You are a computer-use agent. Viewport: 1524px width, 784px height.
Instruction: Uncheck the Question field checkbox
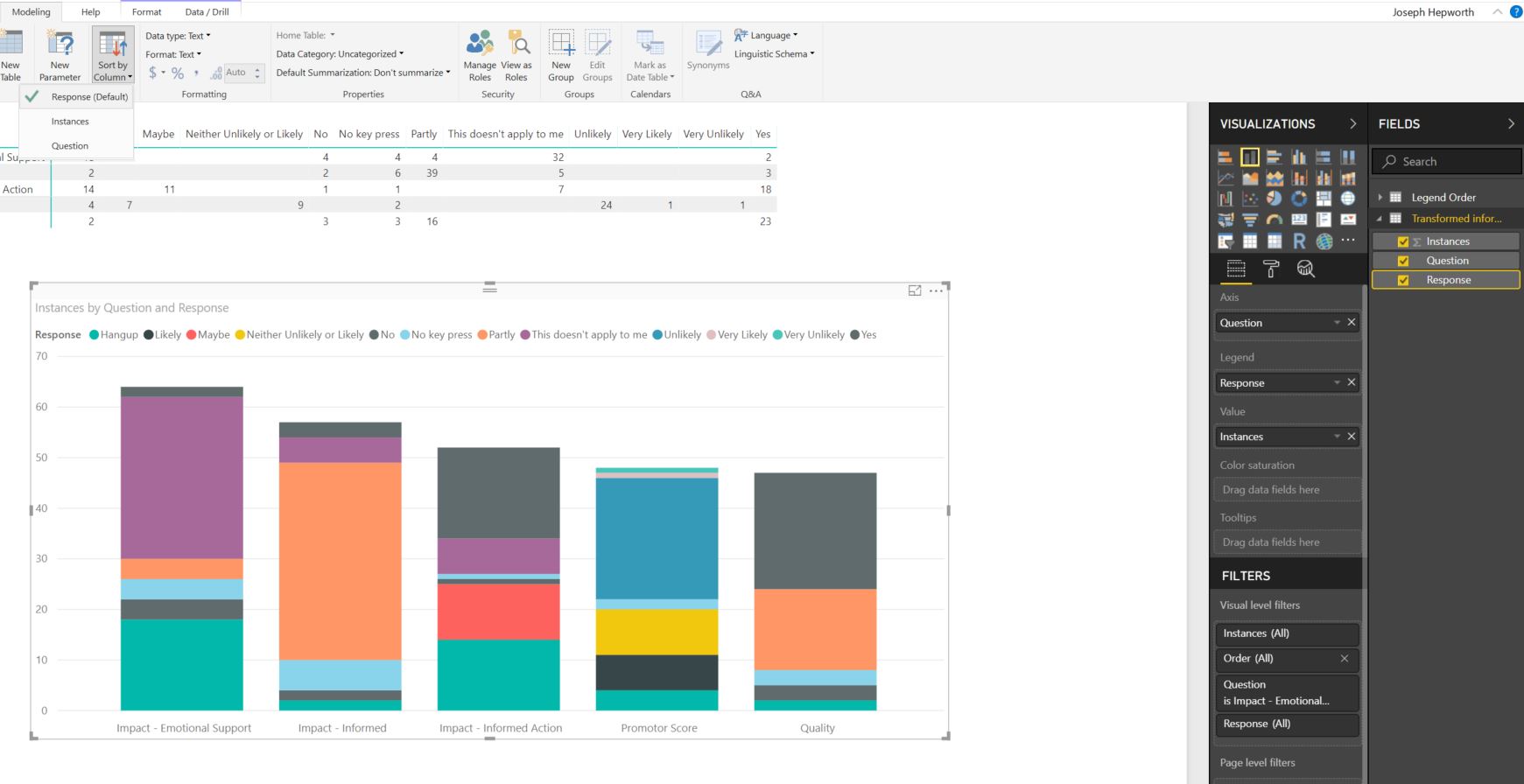(x=1403, y=261)
